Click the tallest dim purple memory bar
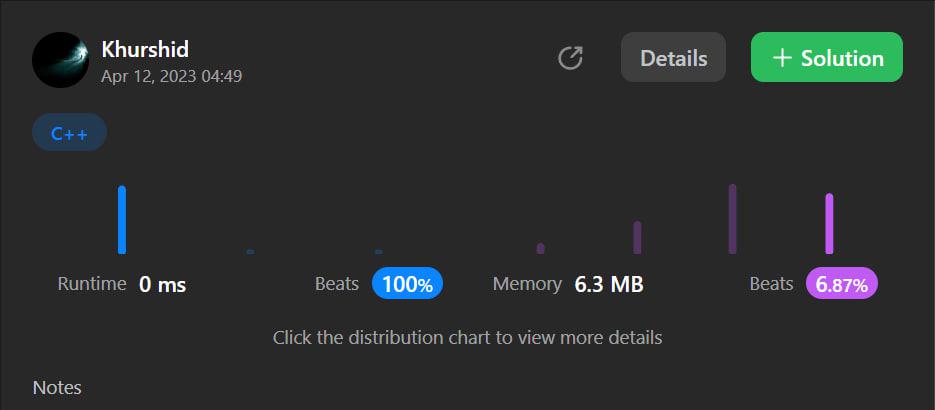The height and width of the screenshot is (410, 935). click(x=733, y=219)
